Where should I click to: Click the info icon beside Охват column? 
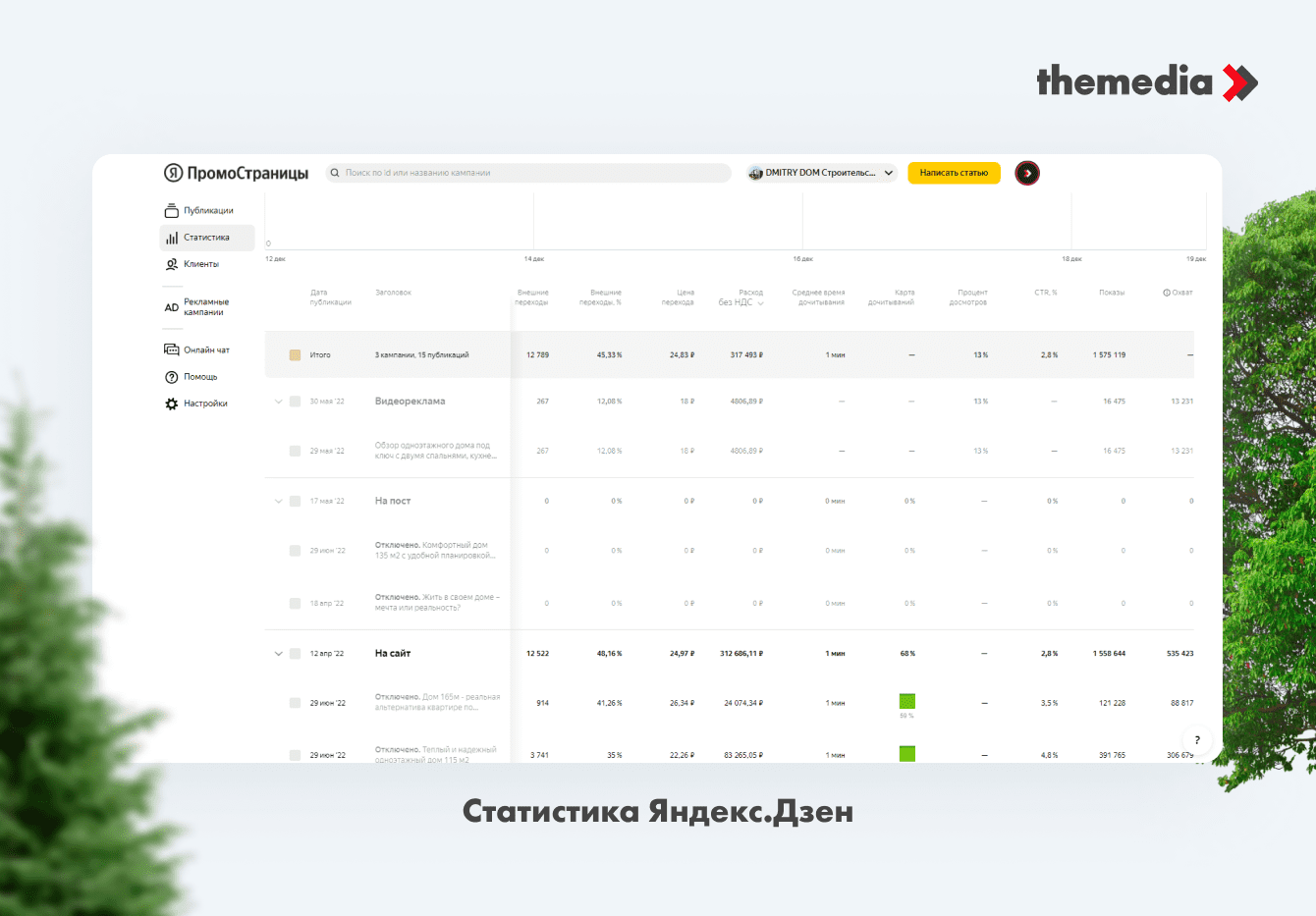(1167, 293)
